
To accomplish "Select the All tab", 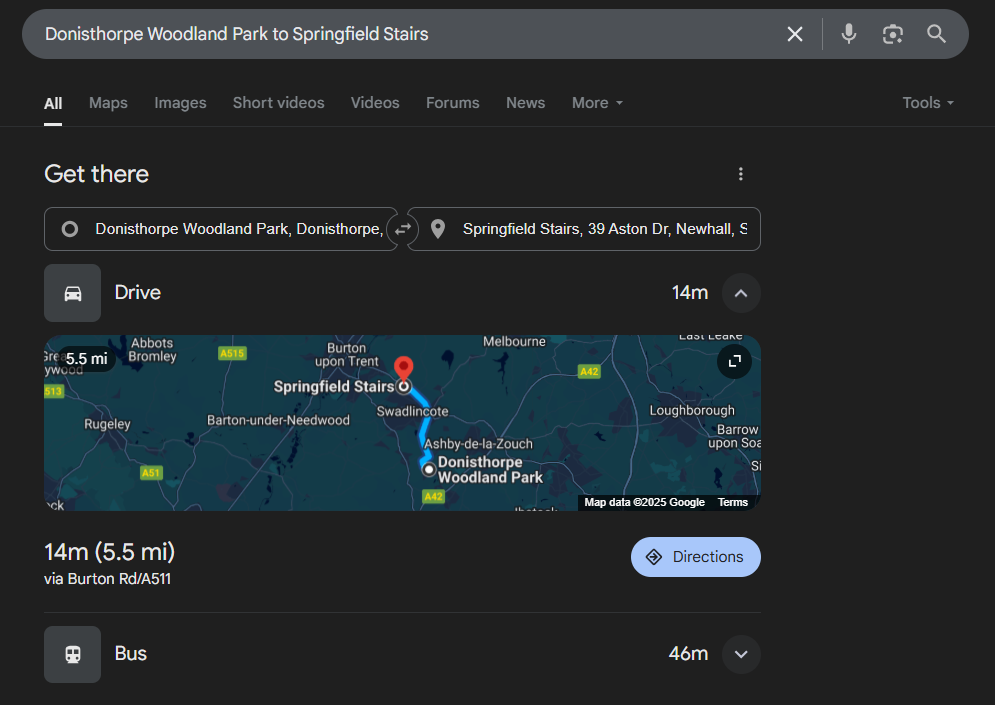I will [53, 103].
